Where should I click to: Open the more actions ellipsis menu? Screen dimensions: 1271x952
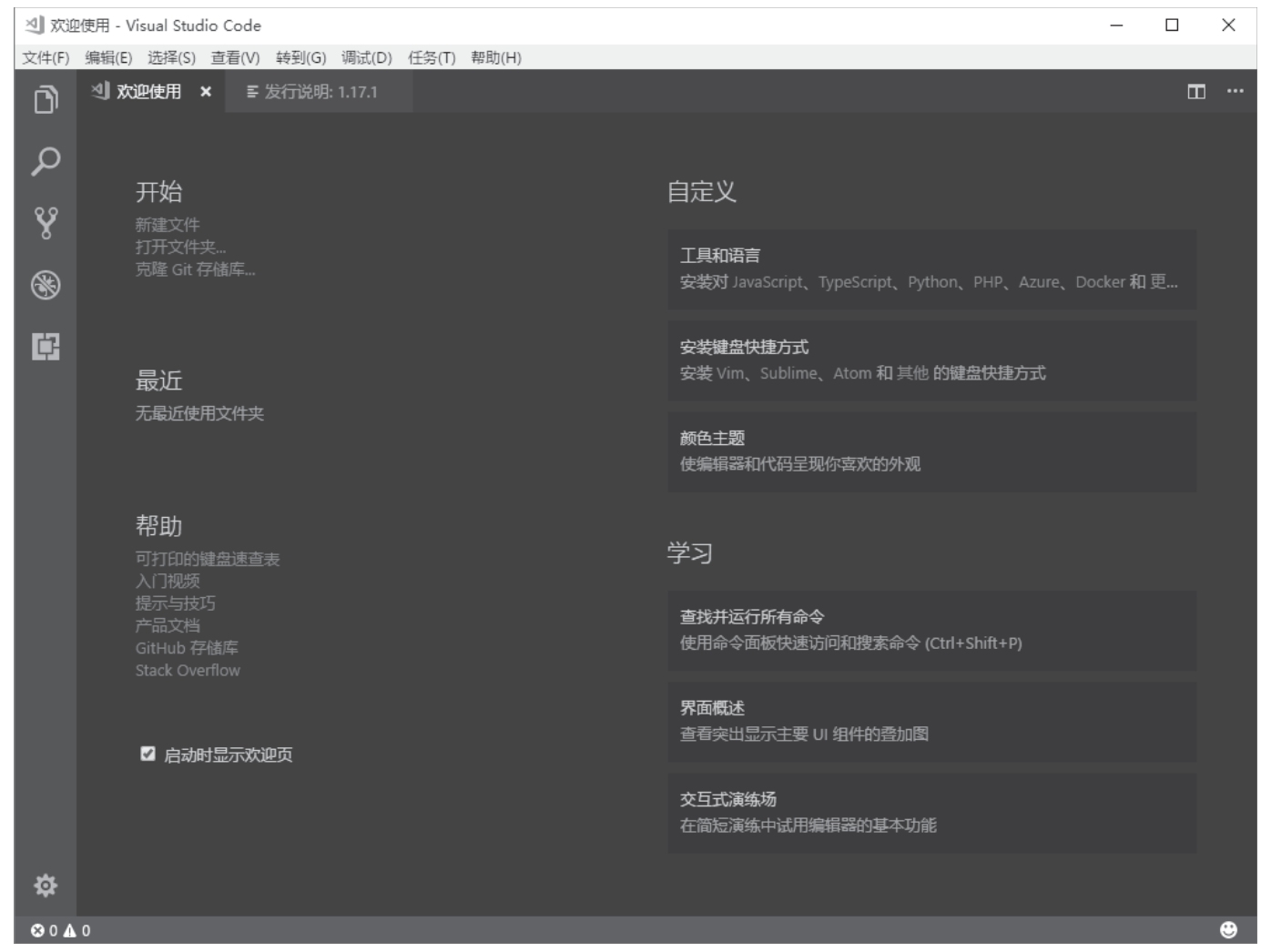[x=1235, y=91]
